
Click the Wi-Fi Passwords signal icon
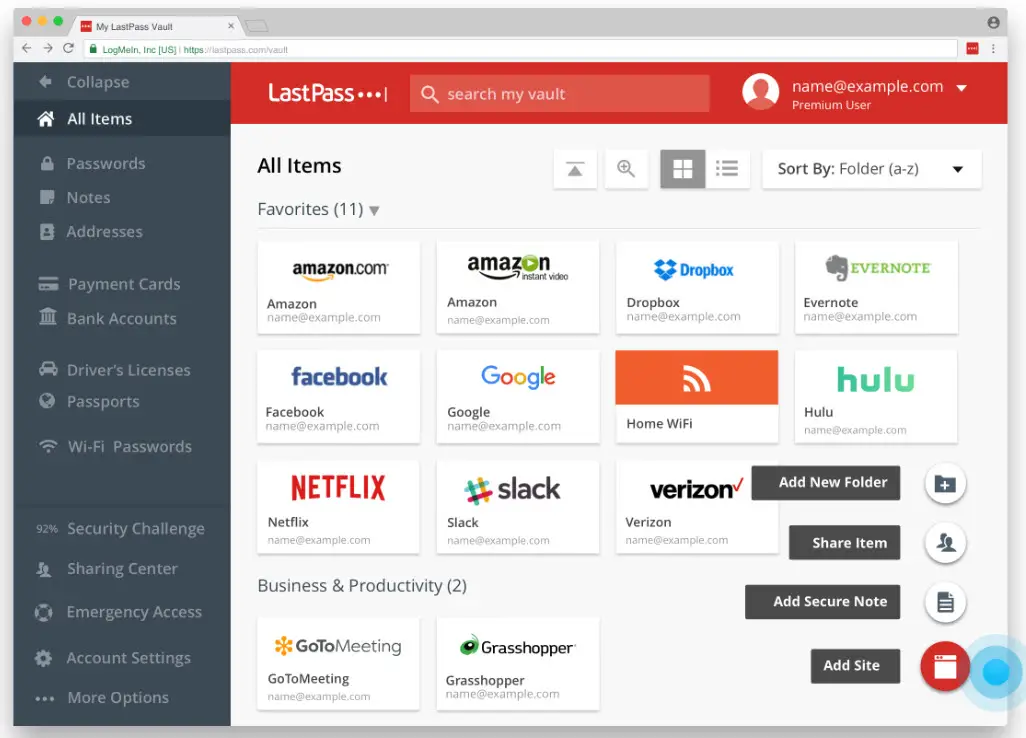pos(48,446)
